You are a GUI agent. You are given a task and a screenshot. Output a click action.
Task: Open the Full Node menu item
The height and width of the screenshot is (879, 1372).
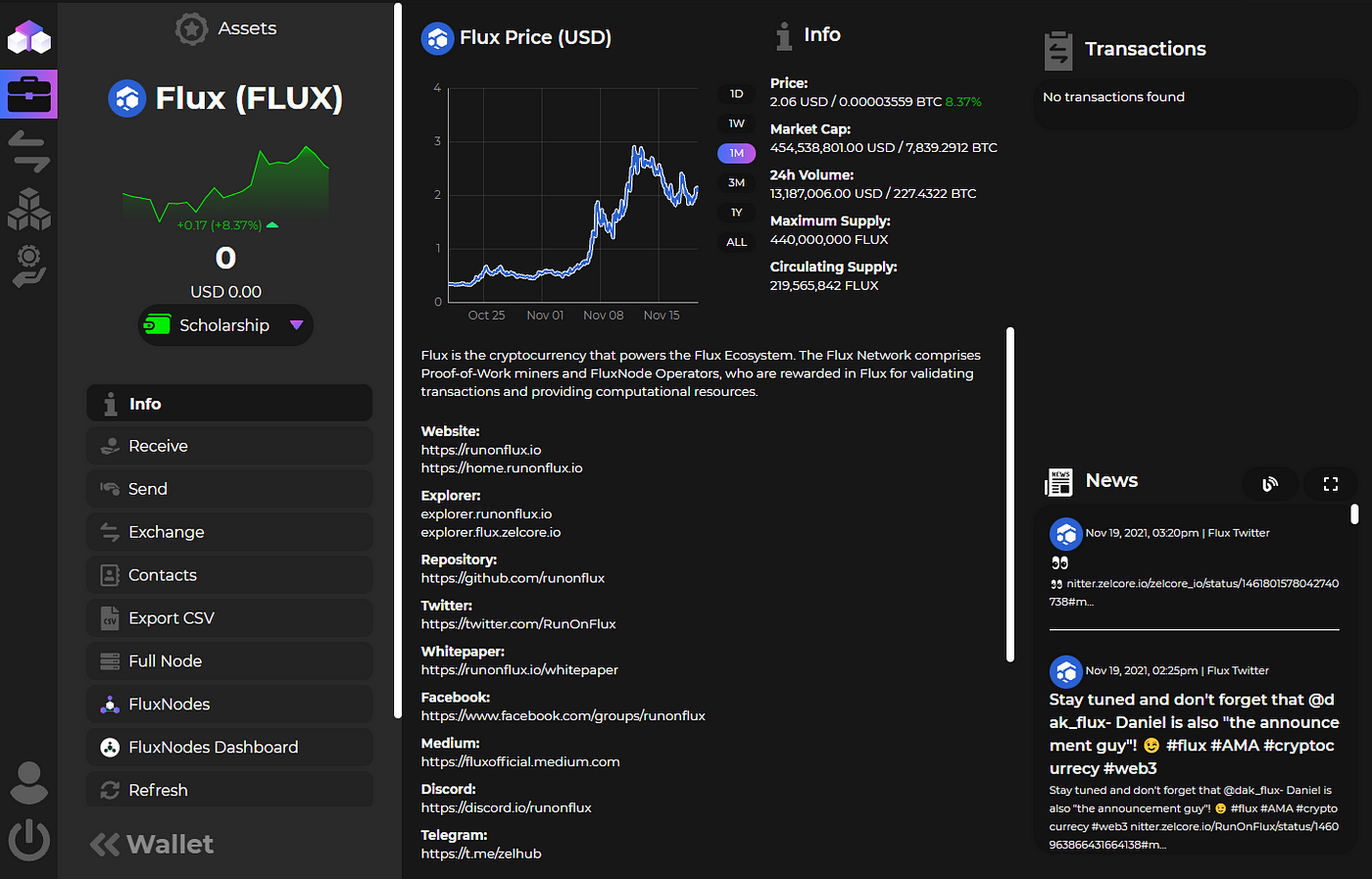tap(229, 661)
